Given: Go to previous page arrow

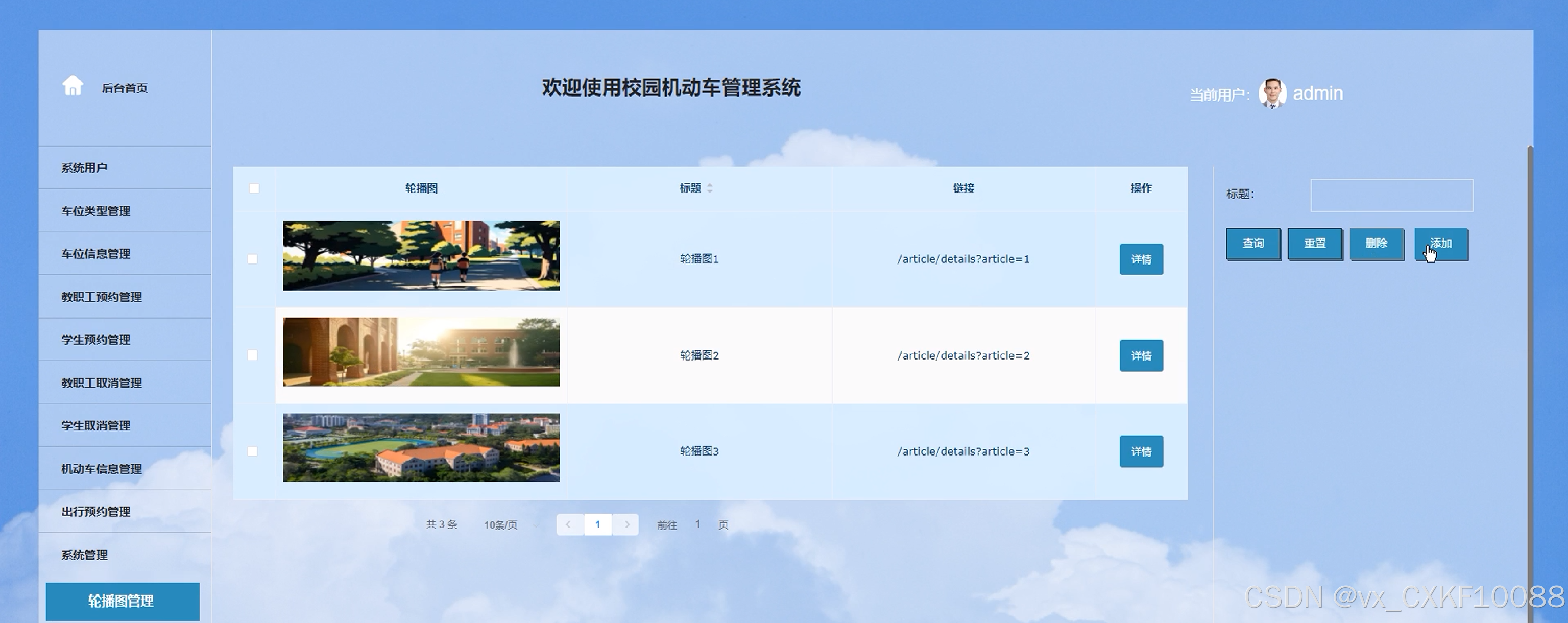Looking at the screenshot, I should click(x=568, y=524).
